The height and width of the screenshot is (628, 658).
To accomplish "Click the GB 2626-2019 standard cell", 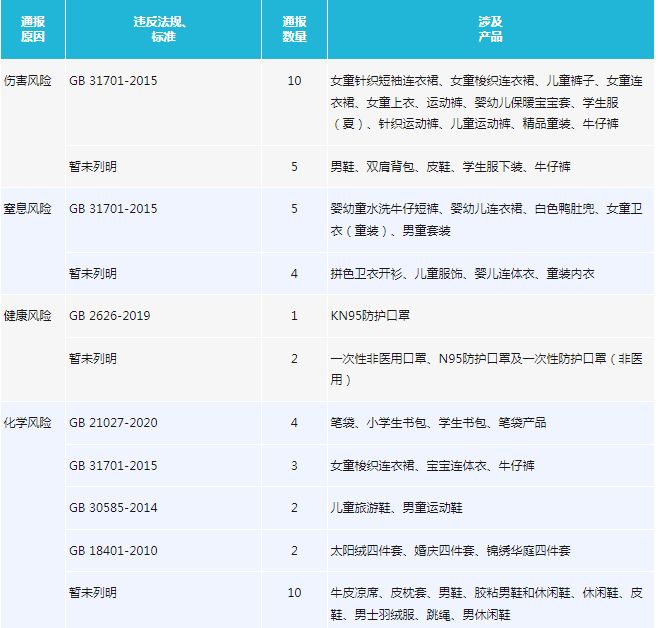I will [x=110, y=315].
